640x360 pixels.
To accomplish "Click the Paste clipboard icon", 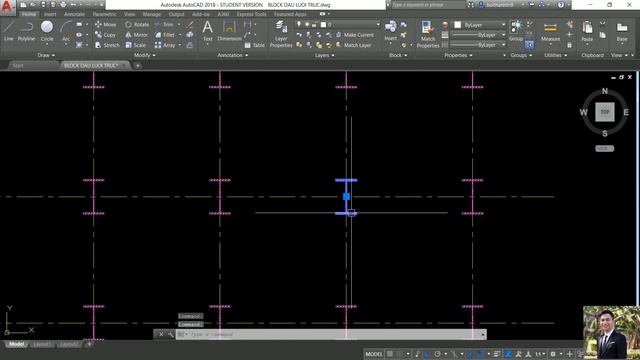I will pyautogui.click(x=587, y=31).
